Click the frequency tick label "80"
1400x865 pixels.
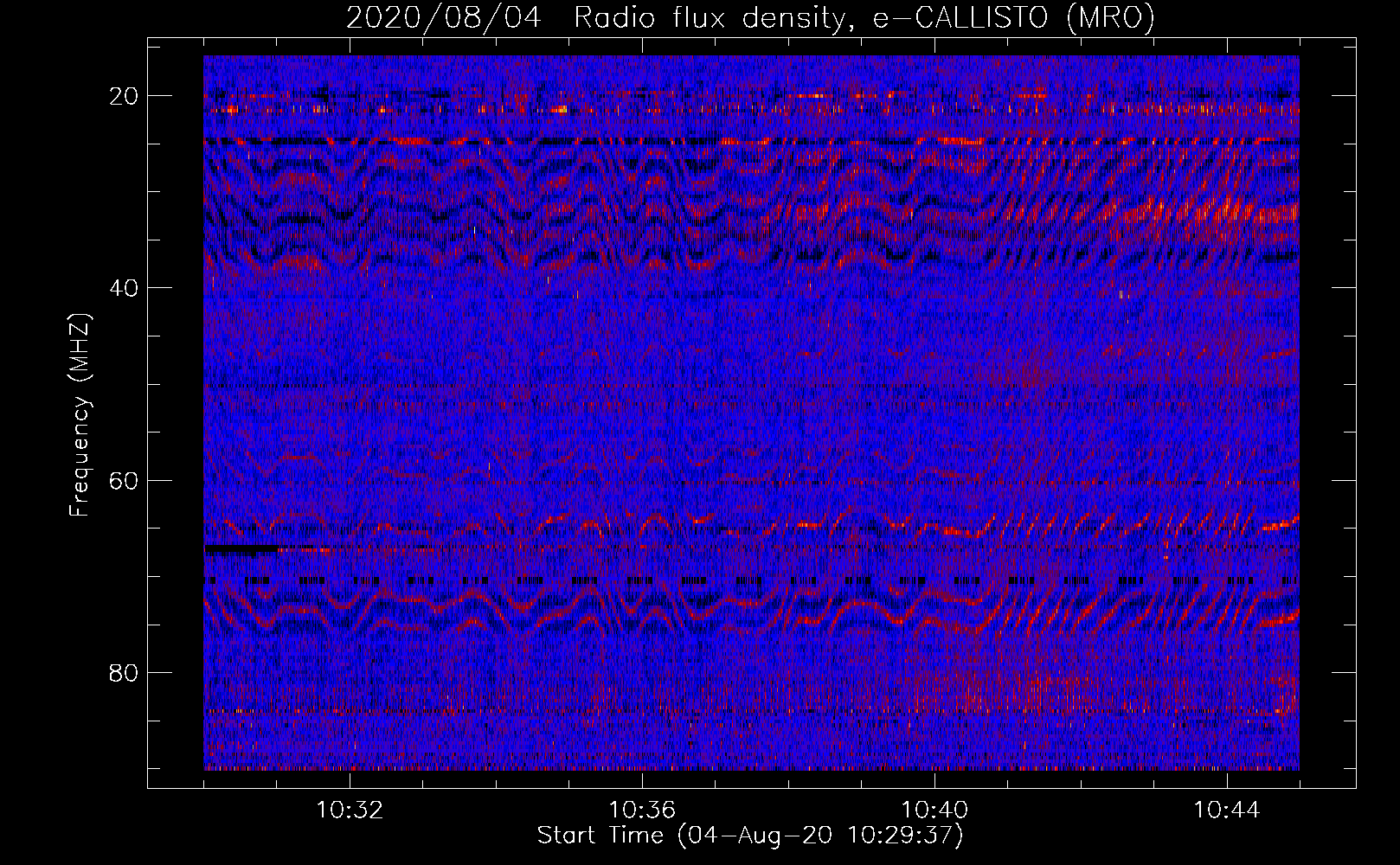tap(124, 672)
